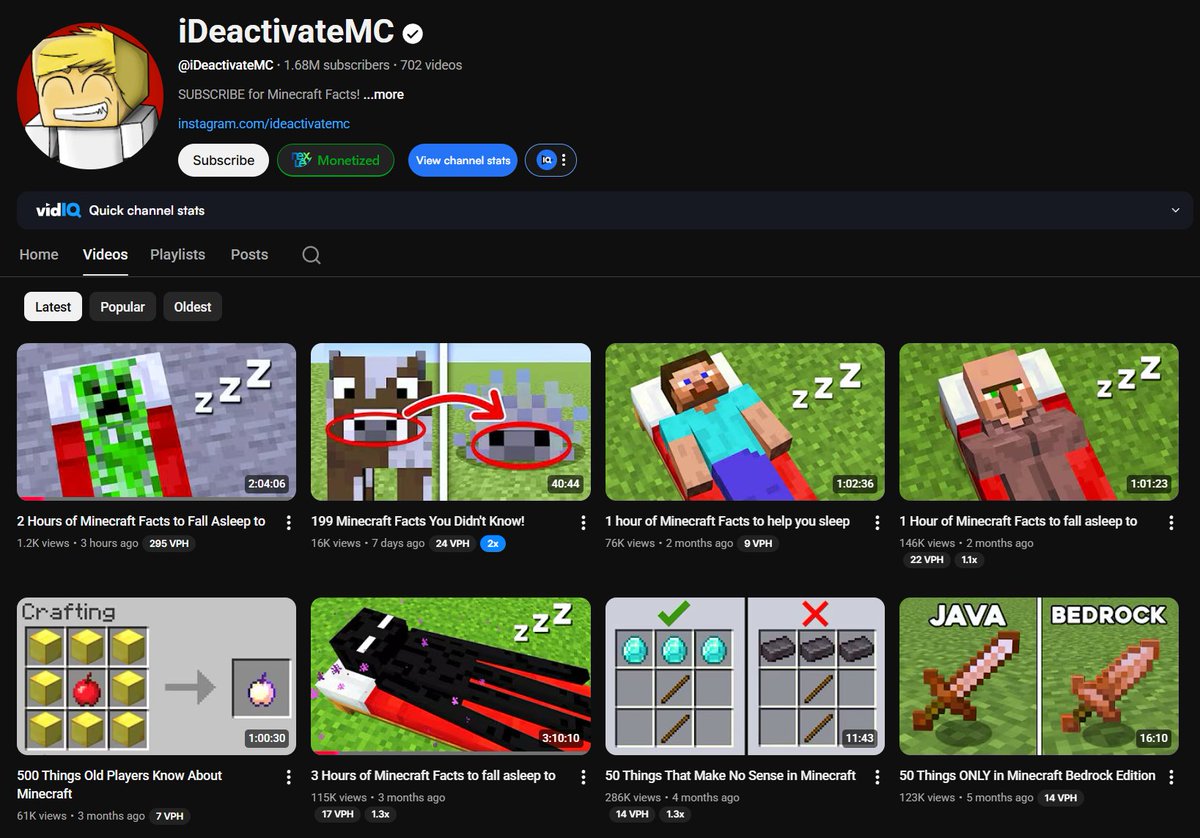Play the cow and silverfish thumbnail video

[450, 422]
